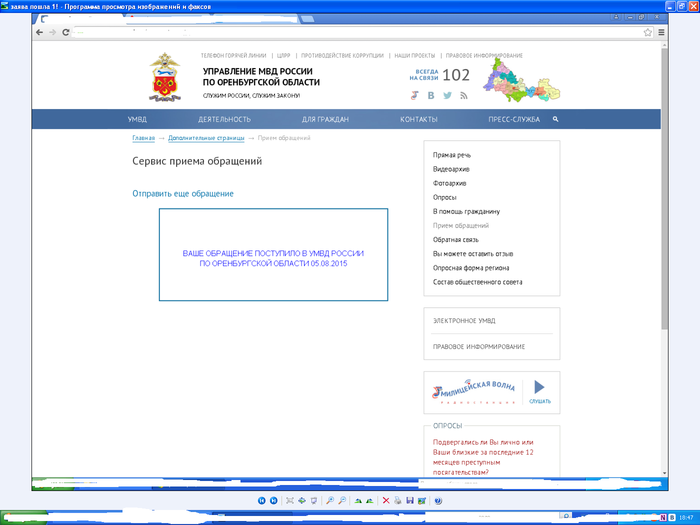
Task: Click ТЕЛЕФОН ГОРЯЧЕЙ ЛИНИИ top link
Action: pyautogui.click(x=233, y=55)
